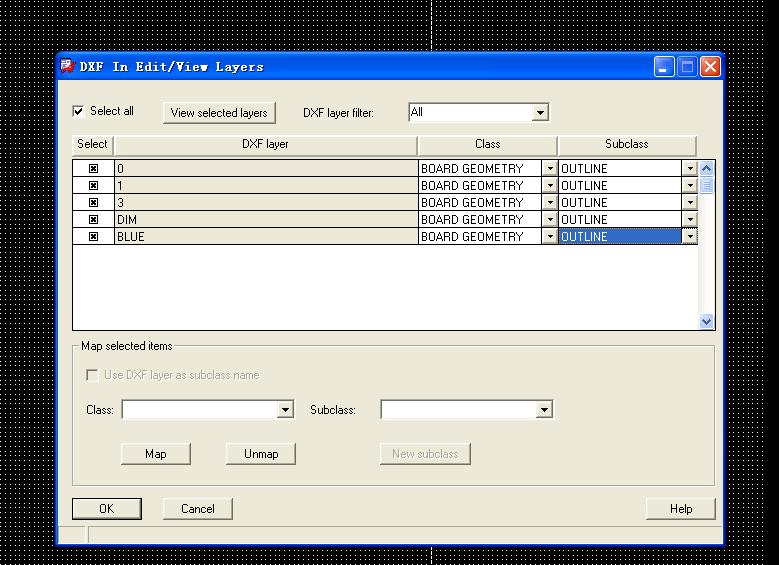The image size is (779, 565).
Task: Expand Class dropdown for layer 1 row
Action: coord(549,186)
